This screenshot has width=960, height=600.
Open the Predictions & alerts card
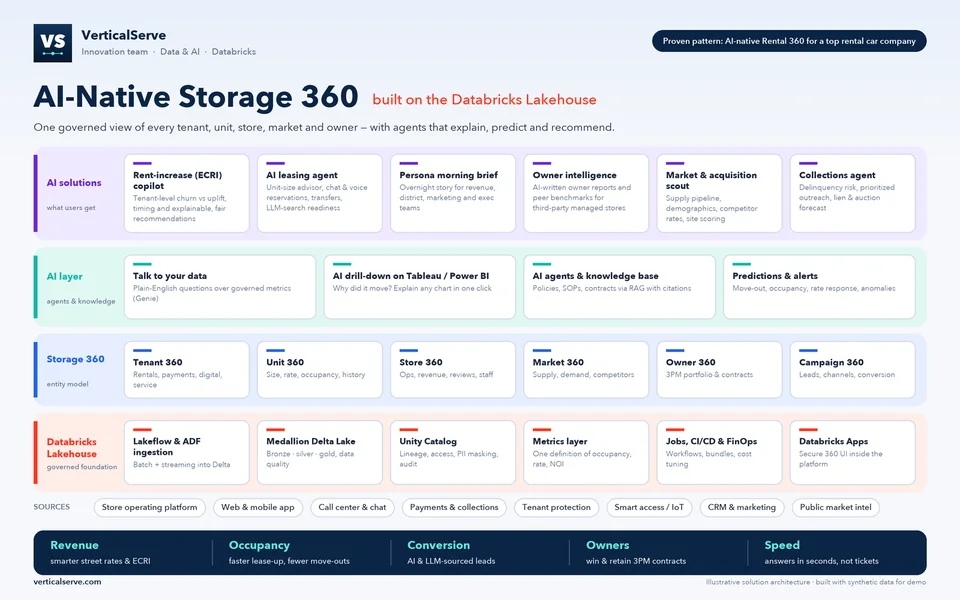click(x=819, y=287)
